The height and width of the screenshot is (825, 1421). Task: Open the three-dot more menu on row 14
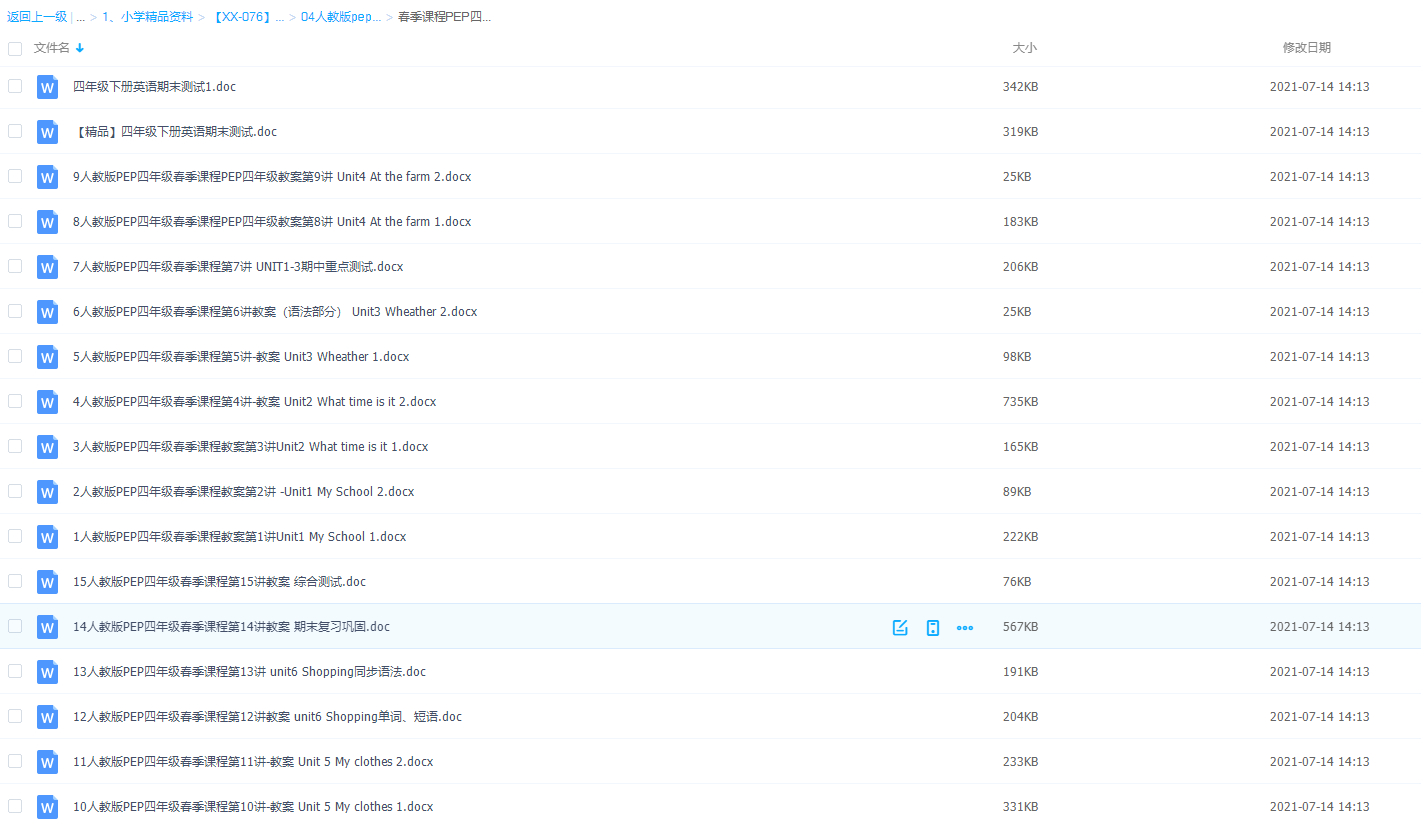click(965, 627)
